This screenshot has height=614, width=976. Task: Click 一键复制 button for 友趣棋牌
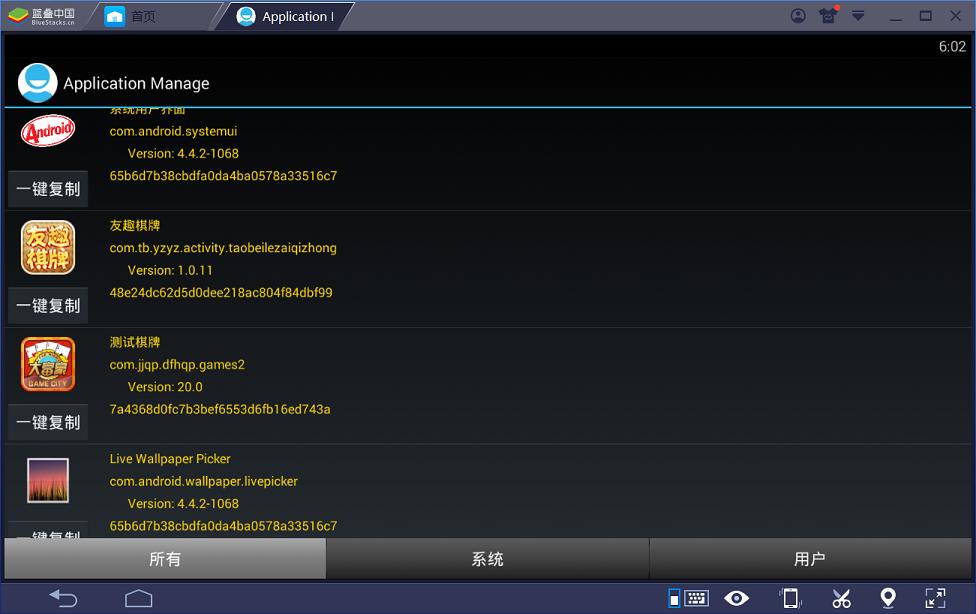(x=48, y=306)
